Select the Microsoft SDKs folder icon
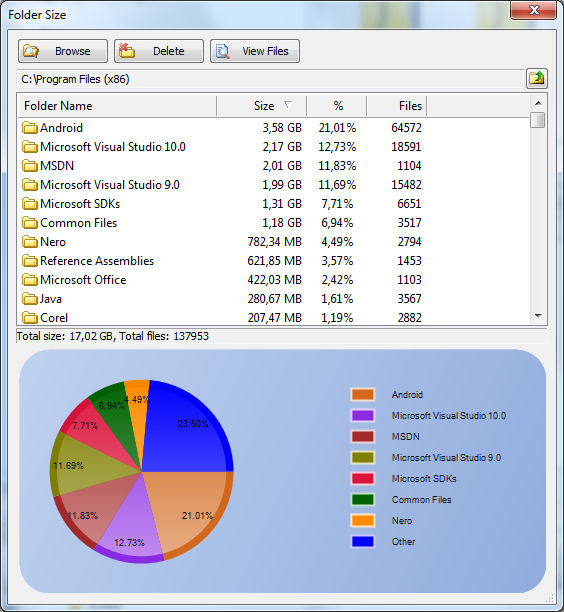 30,204
